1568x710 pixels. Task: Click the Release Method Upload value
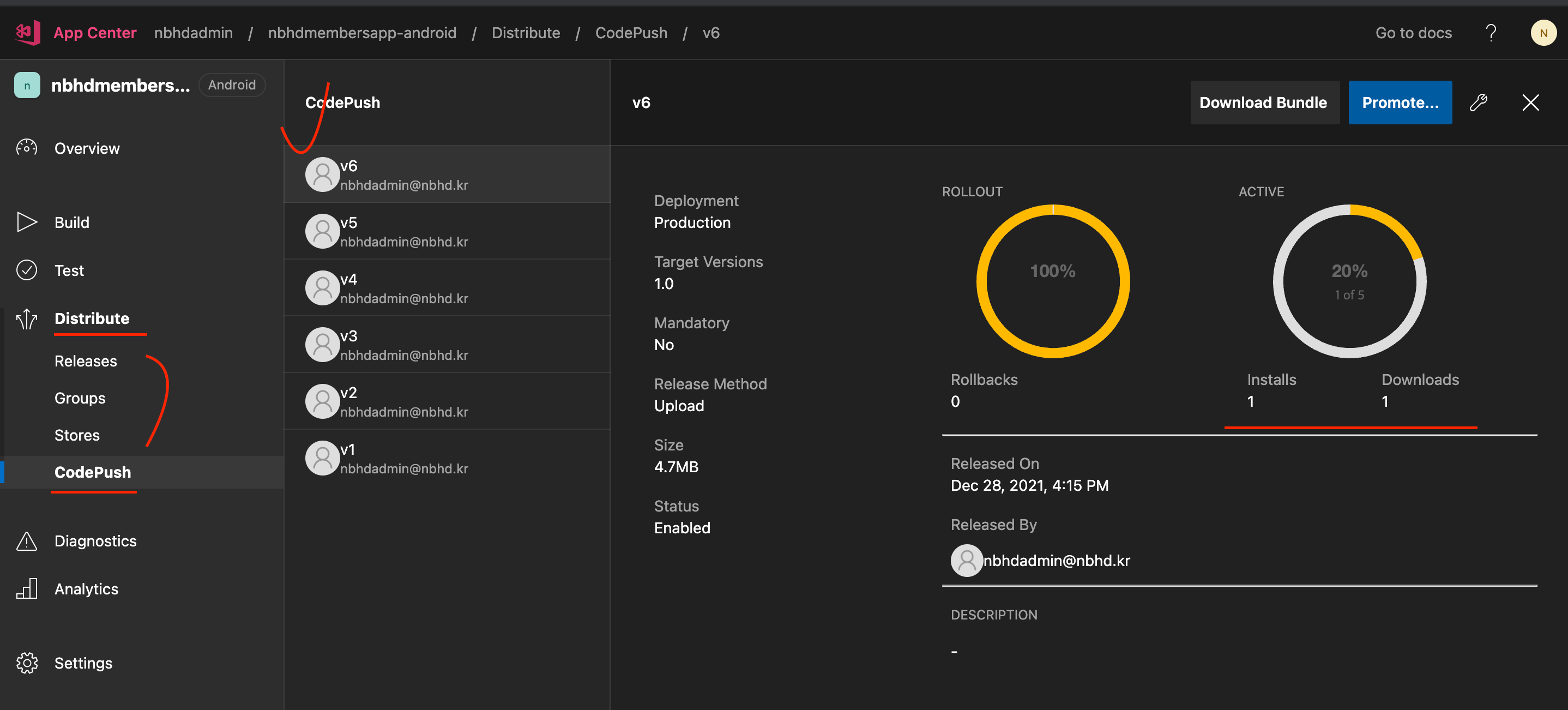679,406
